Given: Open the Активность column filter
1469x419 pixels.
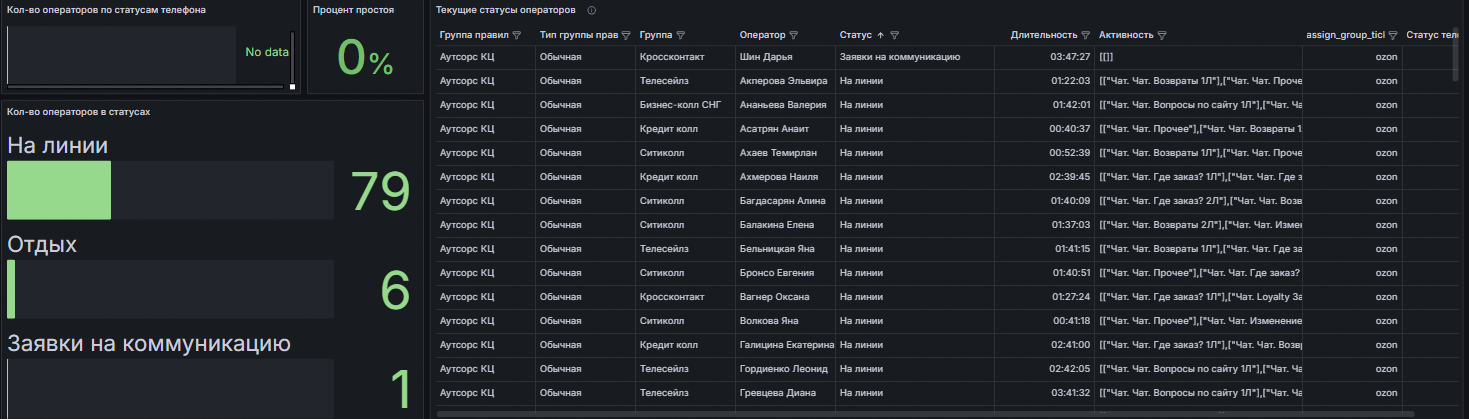Looking at the screenshot, I should [1163, 35].
